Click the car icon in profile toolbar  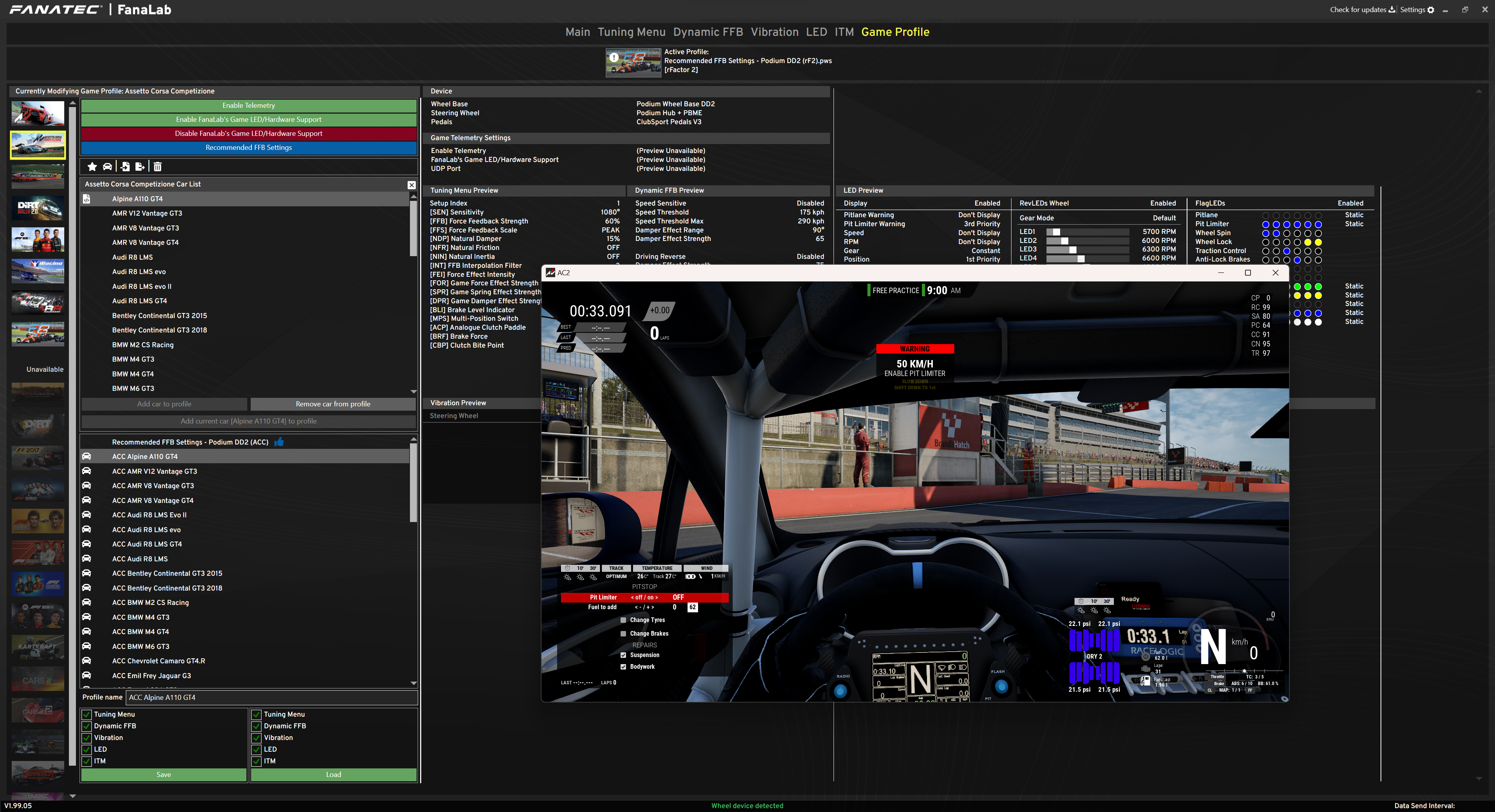[107, 167]
